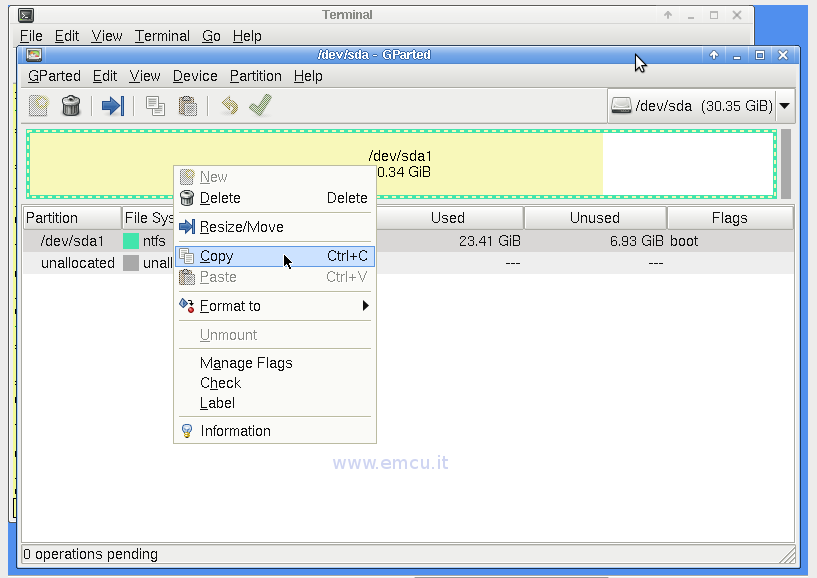
Task: Click the Format to icon in context menu
Action: coord(187,305)
